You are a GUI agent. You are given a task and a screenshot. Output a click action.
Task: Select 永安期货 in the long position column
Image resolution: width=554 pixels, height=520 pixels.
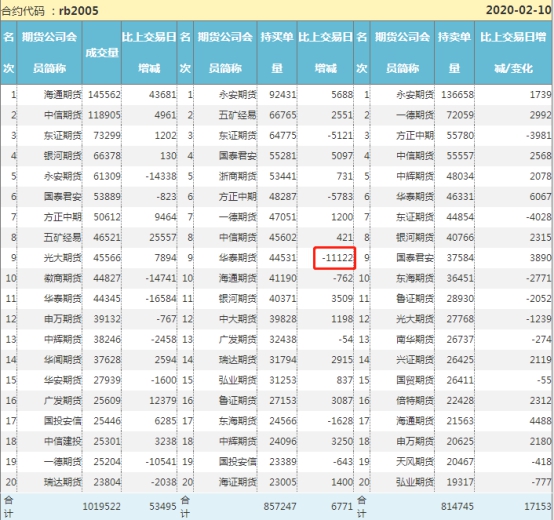[x=238, y=95]
